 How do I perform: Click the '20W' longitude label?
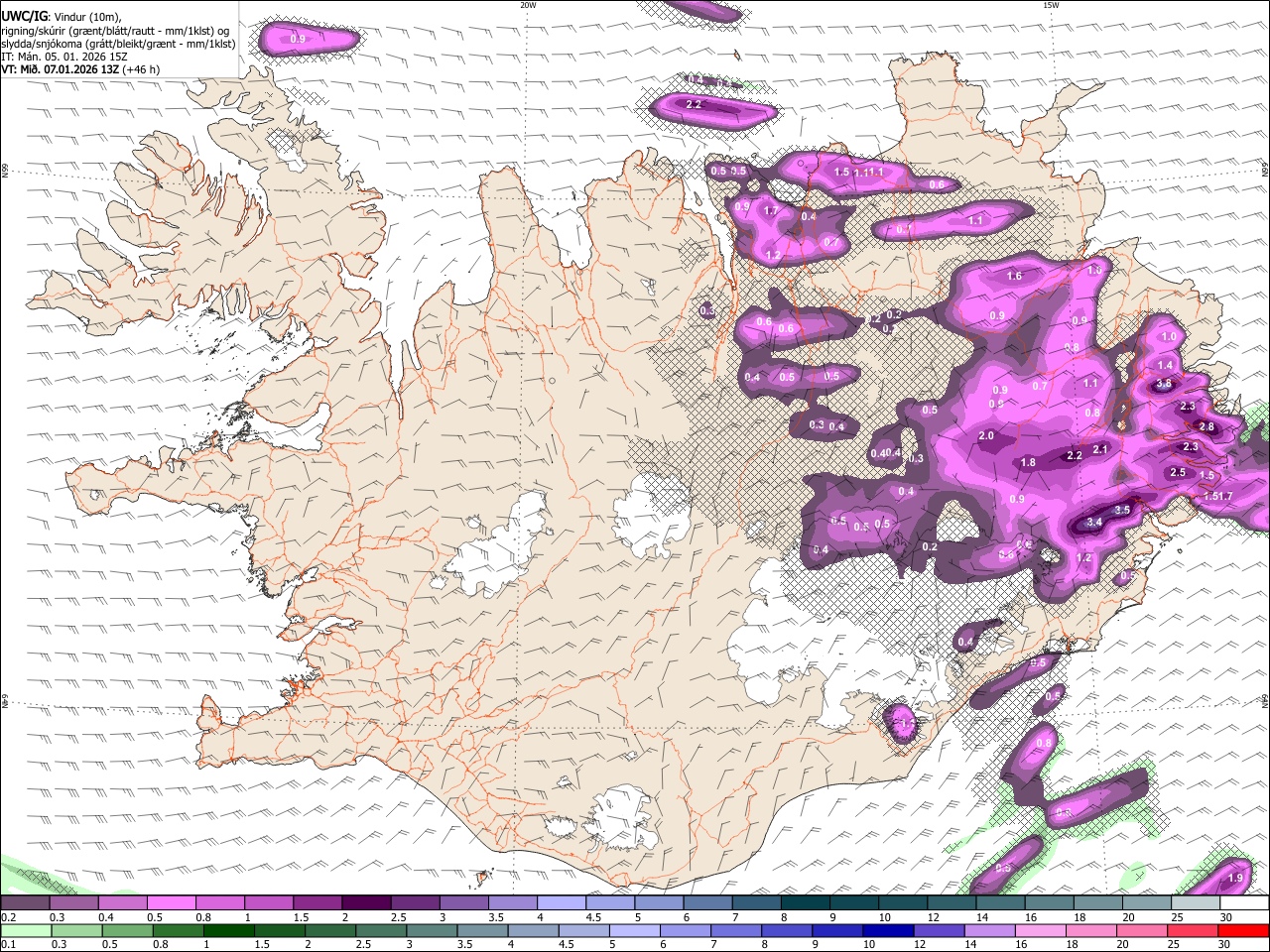[x=528, y=5]
